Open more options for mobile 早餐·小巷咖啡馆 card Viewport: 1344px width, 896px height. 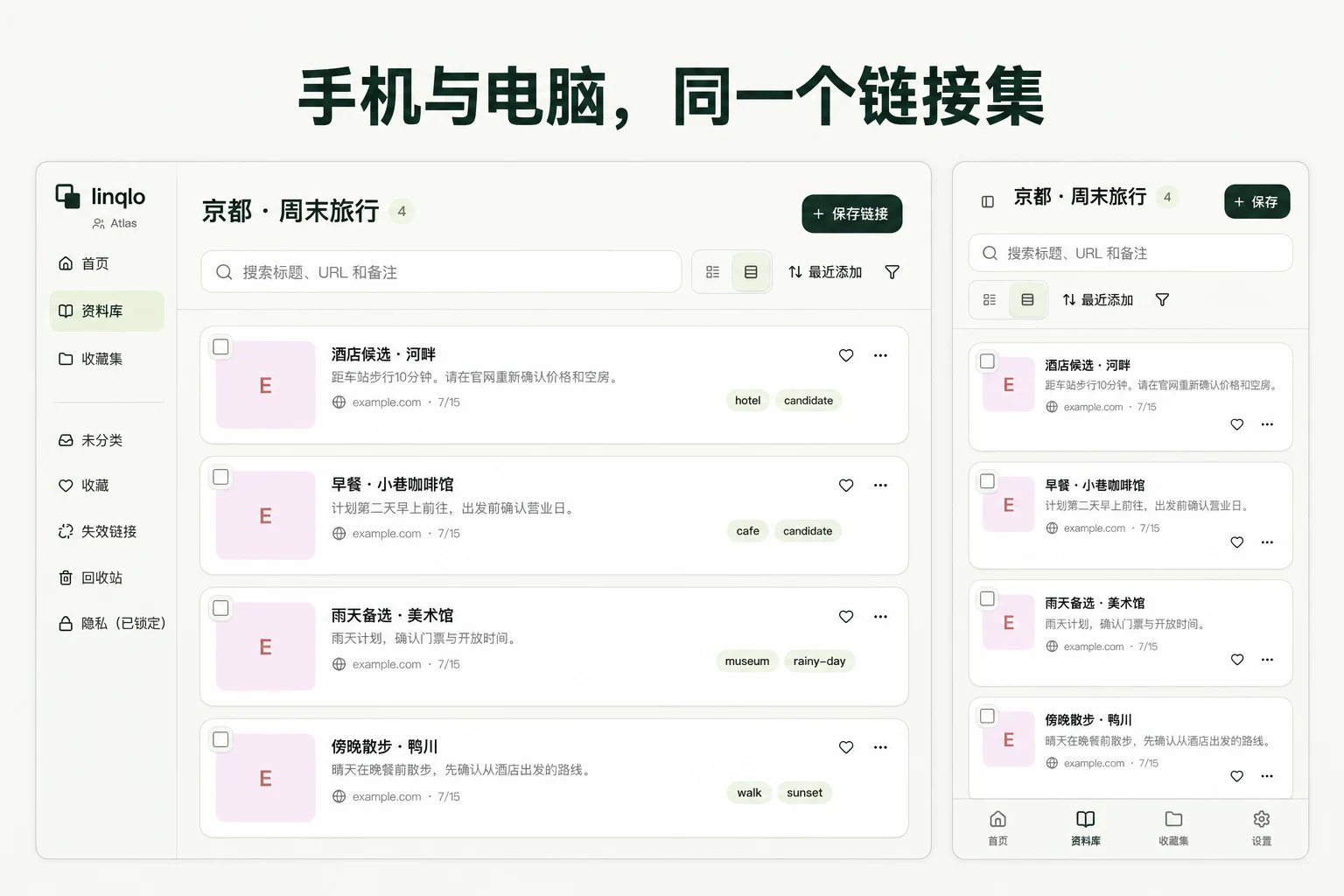click(1267, 542)
